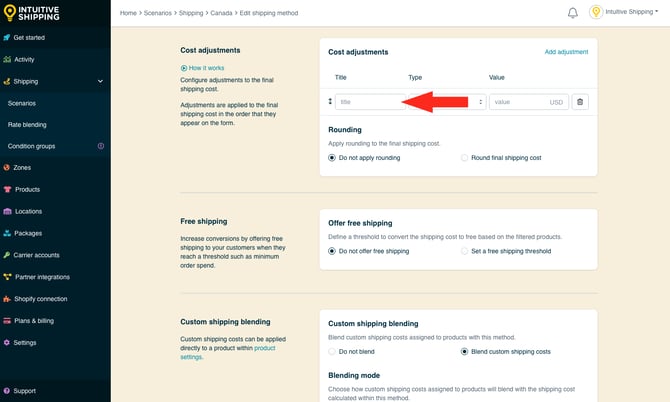Go to Products page
This screenshot has width=670, height=402.
[27, 189]
